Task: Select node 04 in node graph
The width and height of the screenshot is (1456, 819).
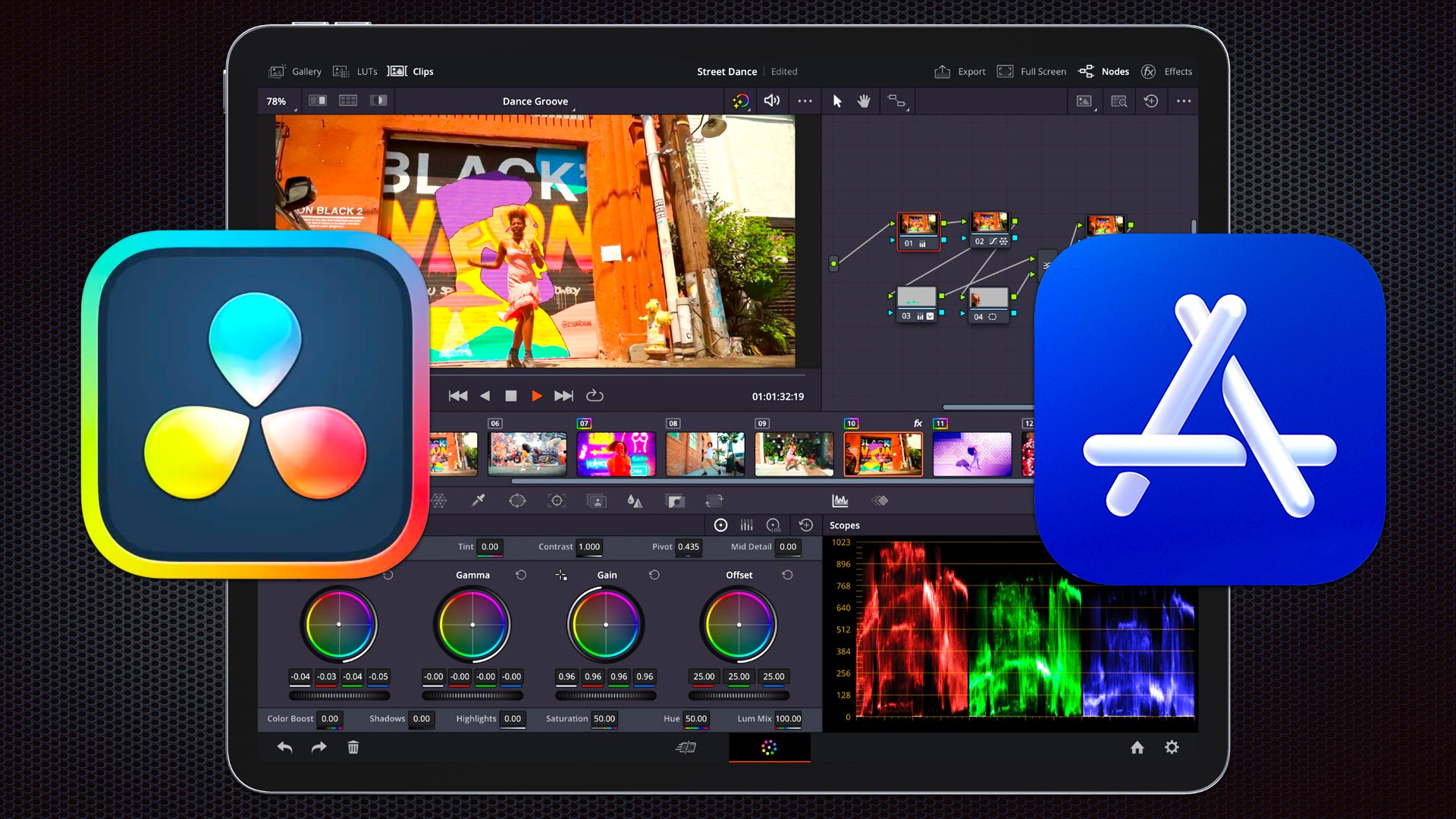Action: (x=990, y=304)
